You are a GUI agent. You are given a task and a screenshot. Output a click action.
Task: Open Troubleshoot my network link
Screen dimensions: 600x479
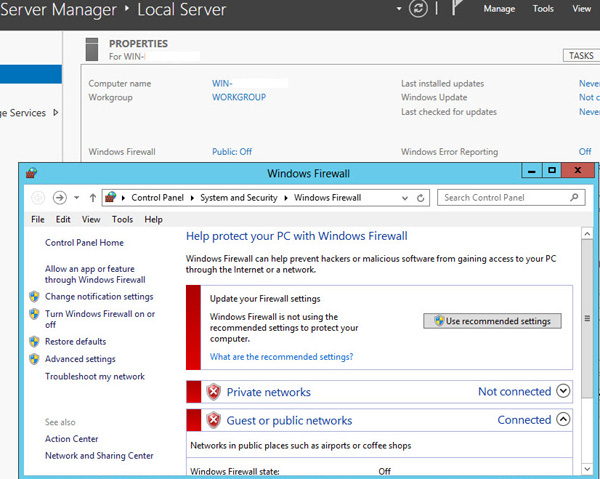[x=95, y=377]
